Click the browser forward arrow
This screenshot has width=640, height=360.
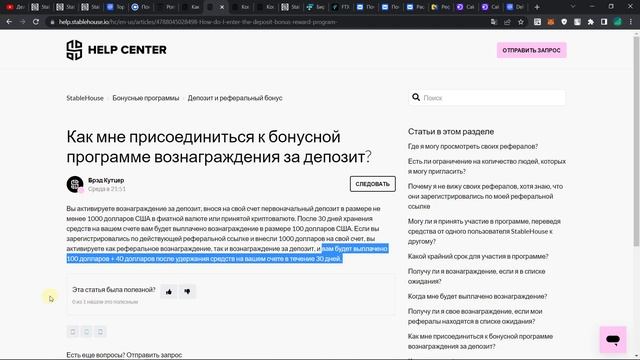coord(22,22)
